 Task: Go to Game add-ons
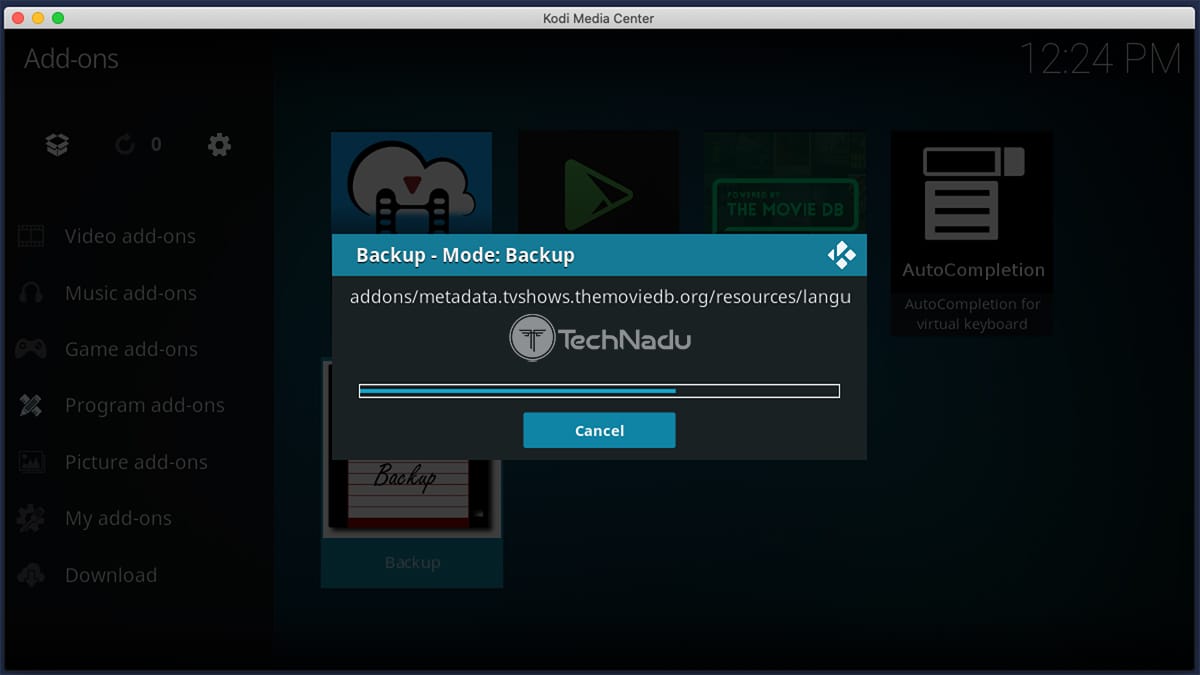point(131,349)
